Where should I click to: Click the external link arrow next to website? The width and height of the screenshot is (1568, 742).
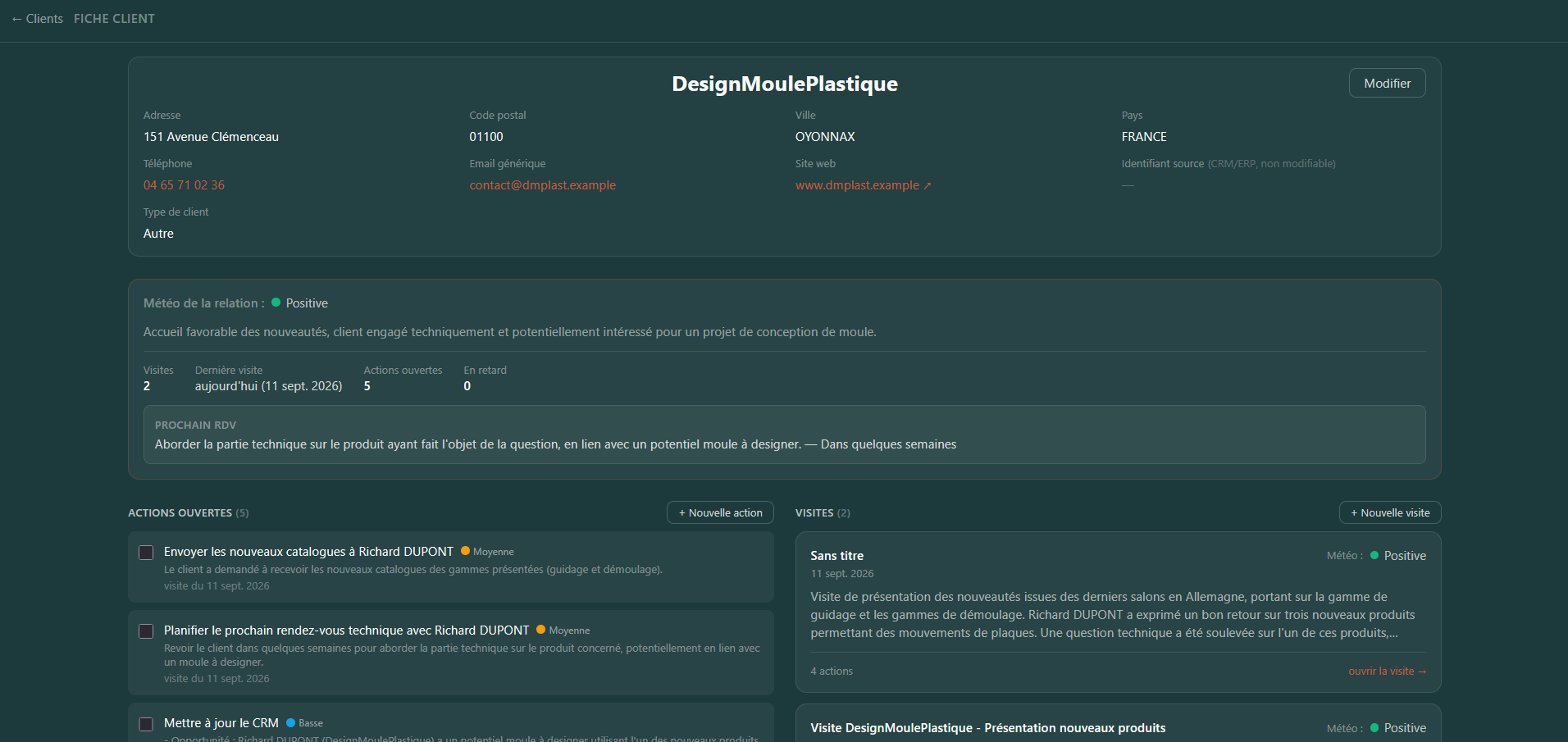tap(928, 186)
